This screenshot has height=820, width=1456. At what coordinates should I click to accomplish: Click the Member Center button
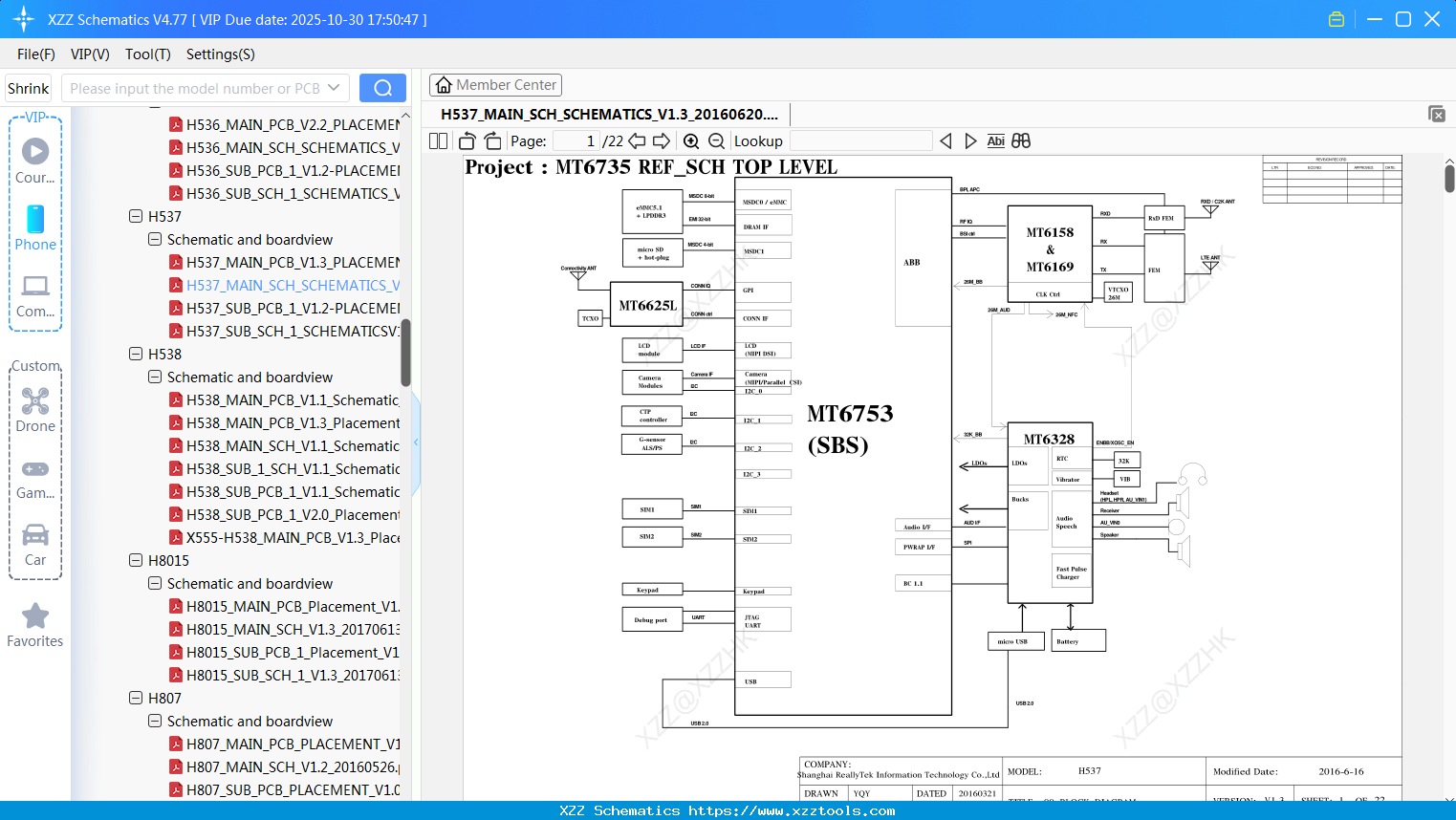[x=495, y=84]
